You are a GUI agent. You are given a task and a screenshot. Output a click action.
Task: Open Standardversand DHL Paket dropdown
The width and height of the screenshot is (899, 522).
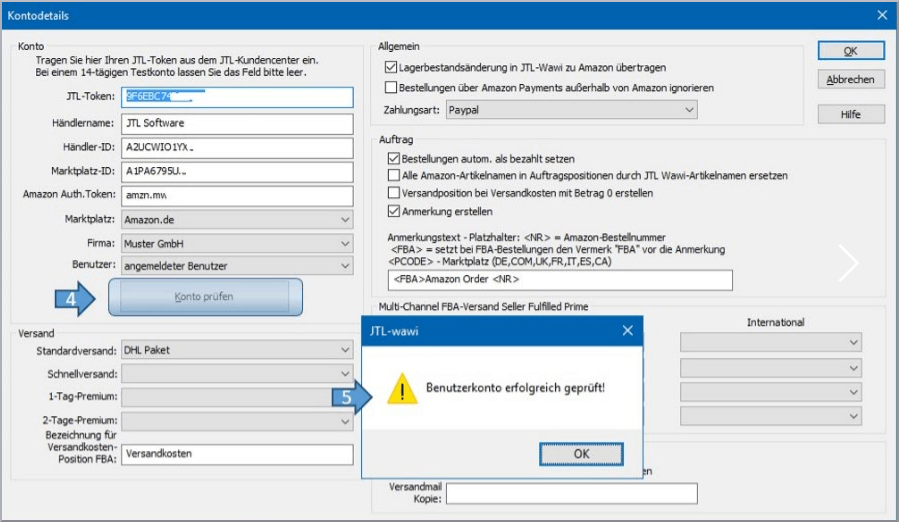tap(237, 350)
